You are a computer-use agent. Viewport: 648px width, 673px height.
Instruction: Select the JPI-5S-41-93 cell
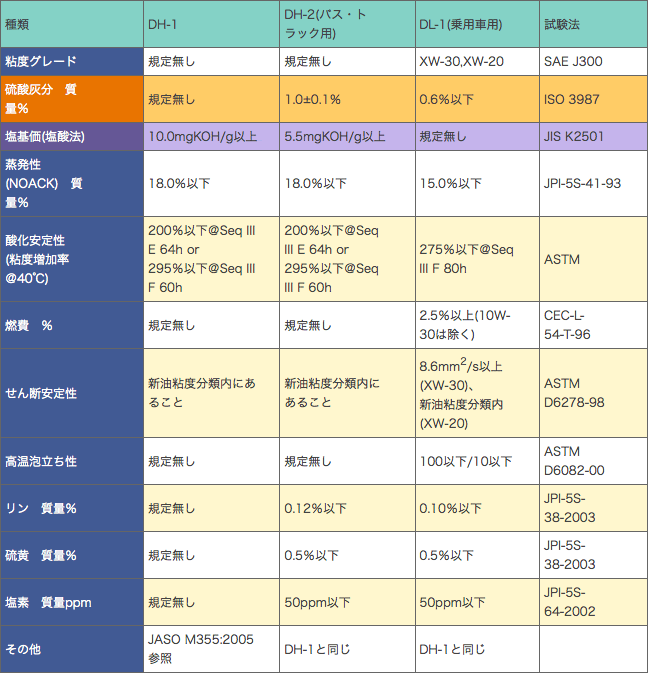(x=590, y=183)
